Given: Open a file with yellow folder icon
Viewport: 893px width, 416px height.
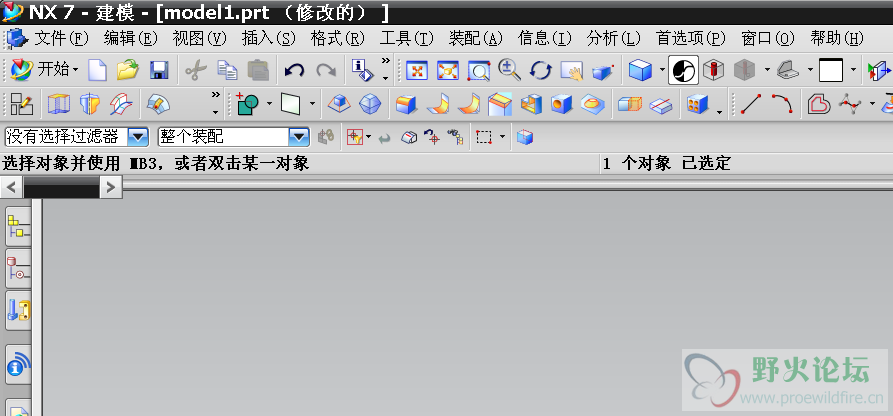Looking at the screenshot, I should pyautogui.click(x=128, y=70).
